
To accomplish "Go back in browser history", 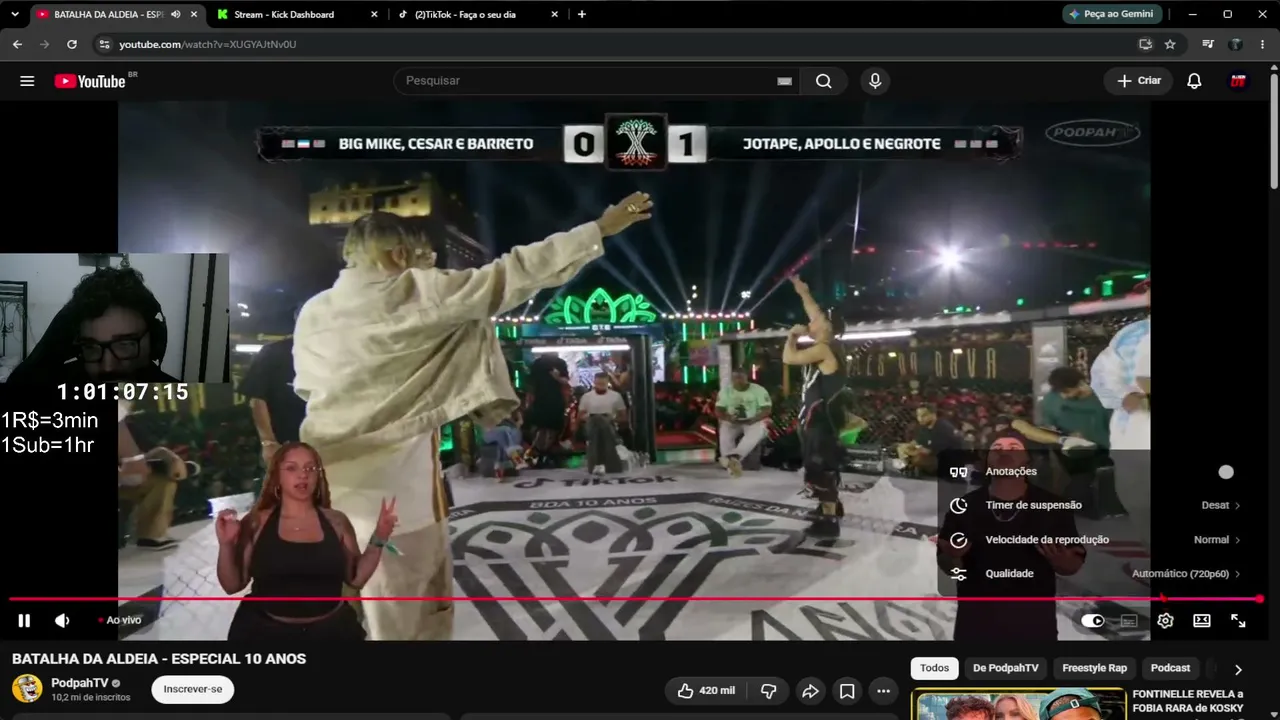I will point(17,44).
